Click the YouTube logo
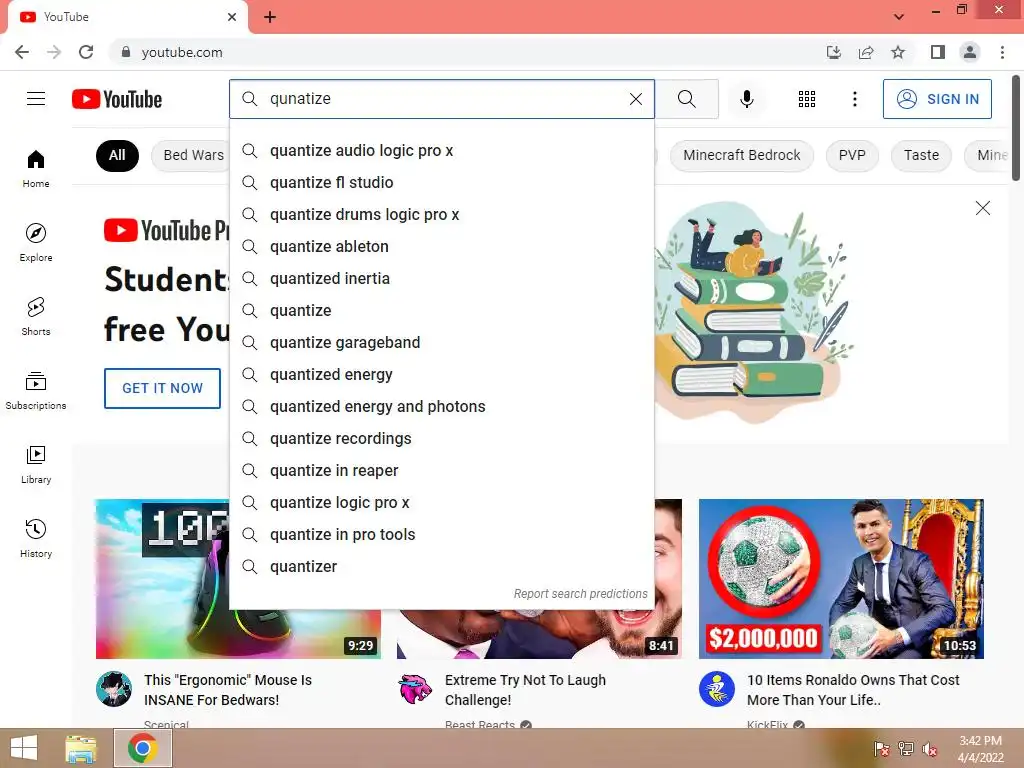Viewport: 1024px width, 768px height. click(117, 99)
